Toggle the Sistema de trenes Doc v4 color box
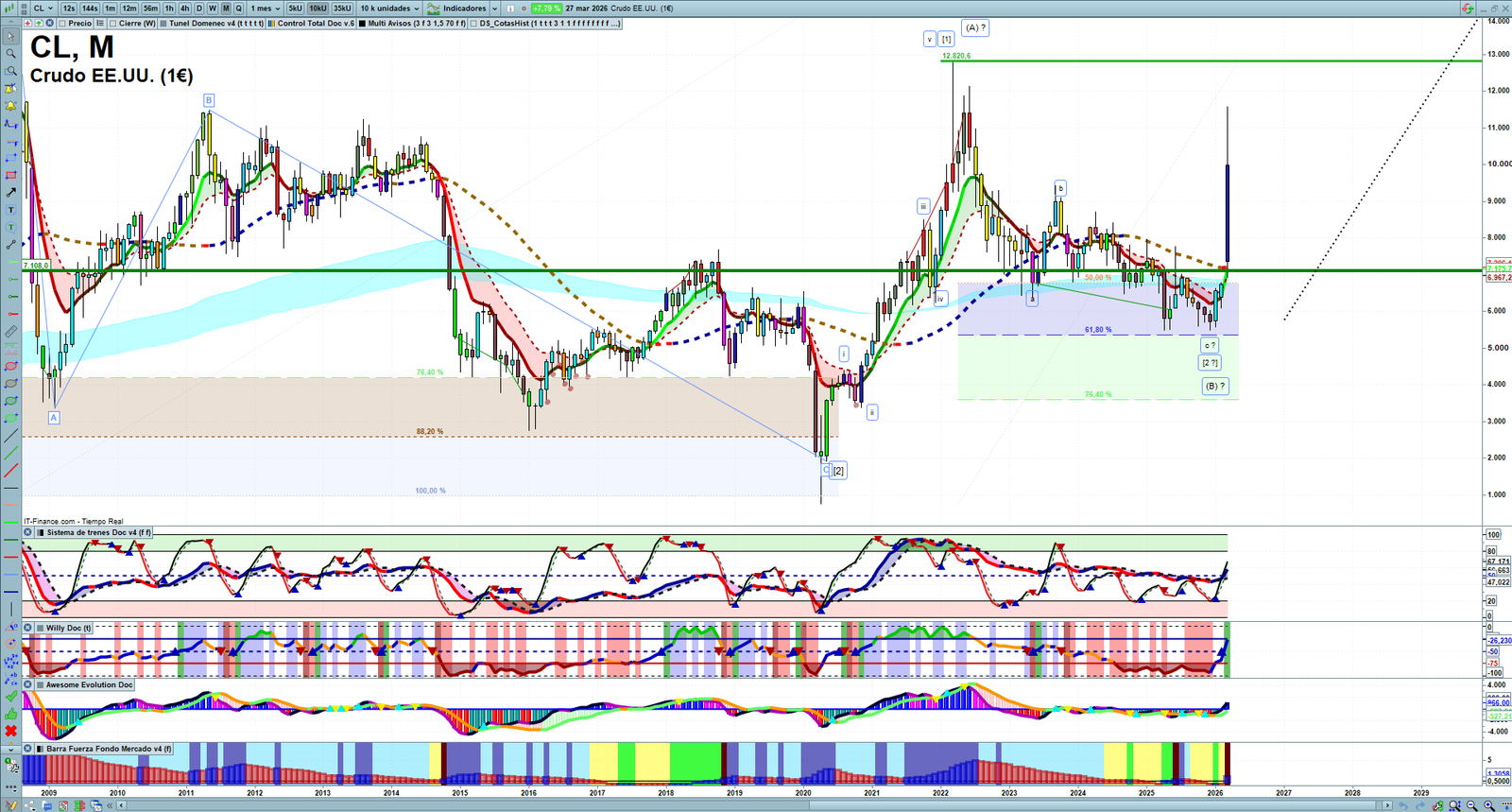Screen dimensions: 1512x812 pyautogui.click(x=41, y=532)
